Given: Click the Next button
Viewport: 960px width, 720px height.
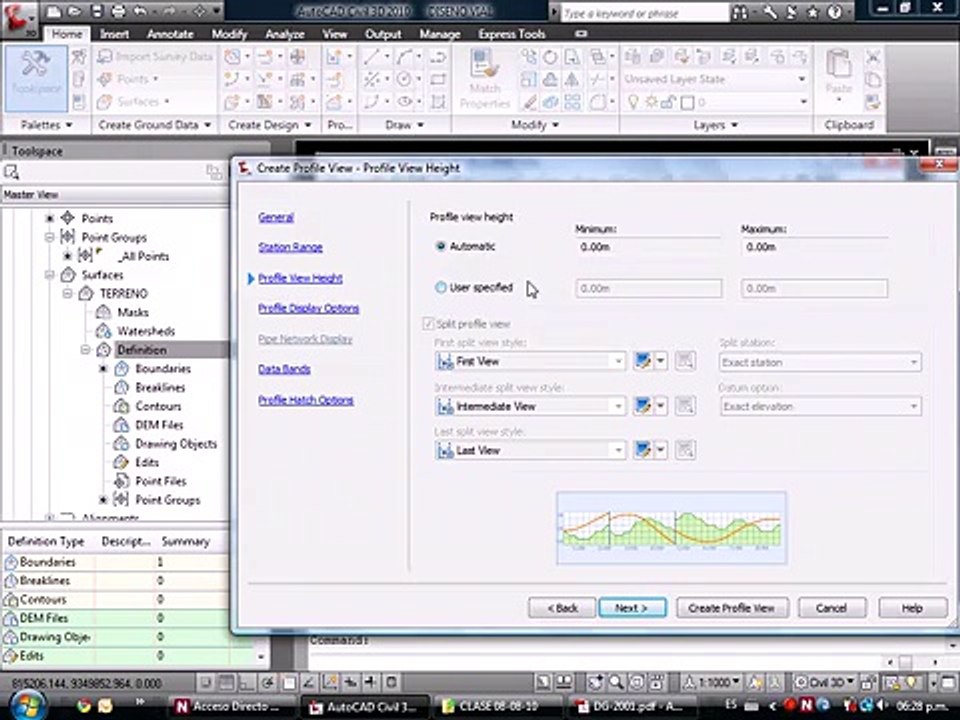Looking at the screenshot, I should pyautogui.click(x=632, y=608).
